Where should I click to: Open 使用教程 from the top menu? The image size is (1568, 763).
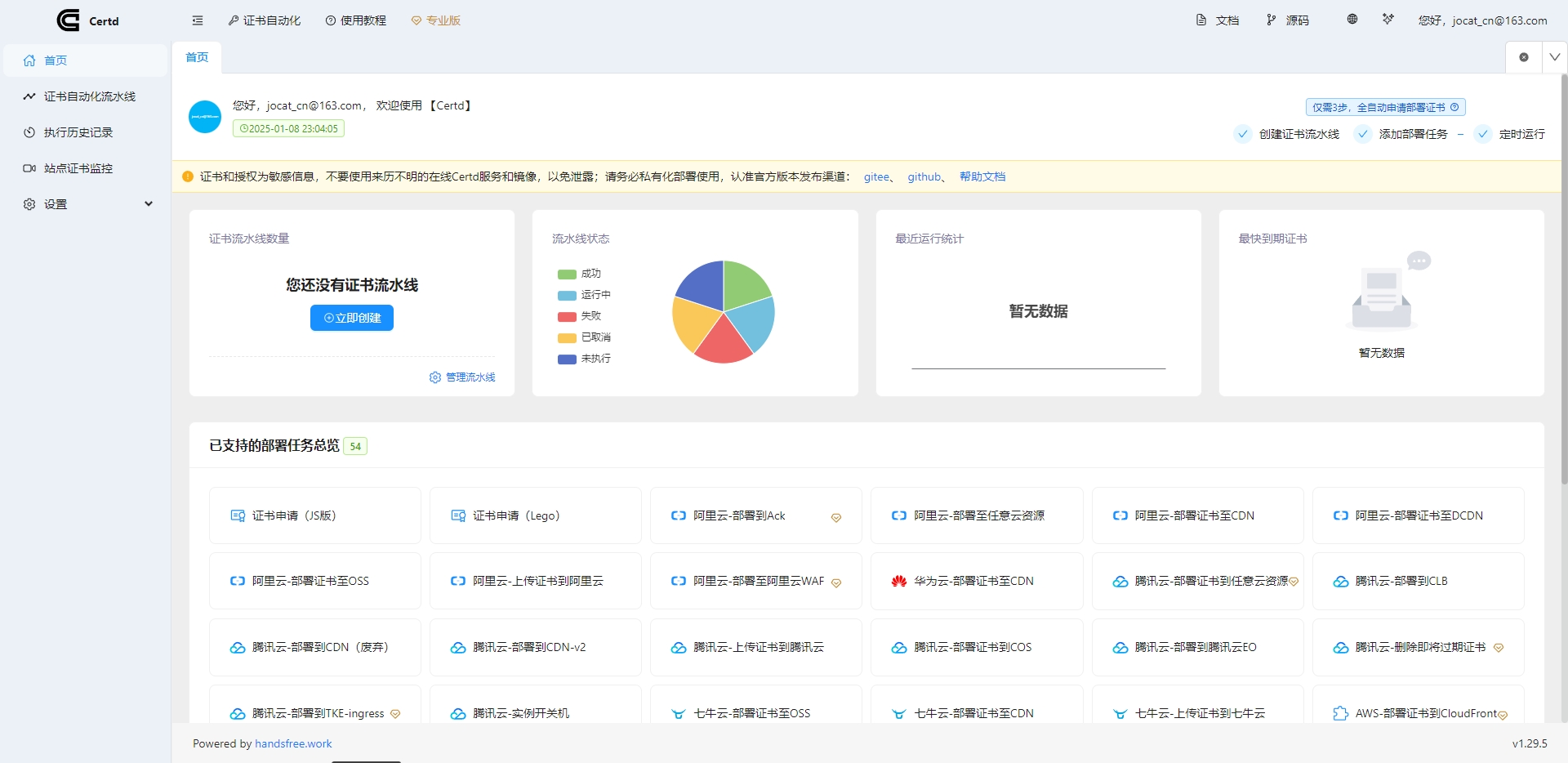[355, 20]
